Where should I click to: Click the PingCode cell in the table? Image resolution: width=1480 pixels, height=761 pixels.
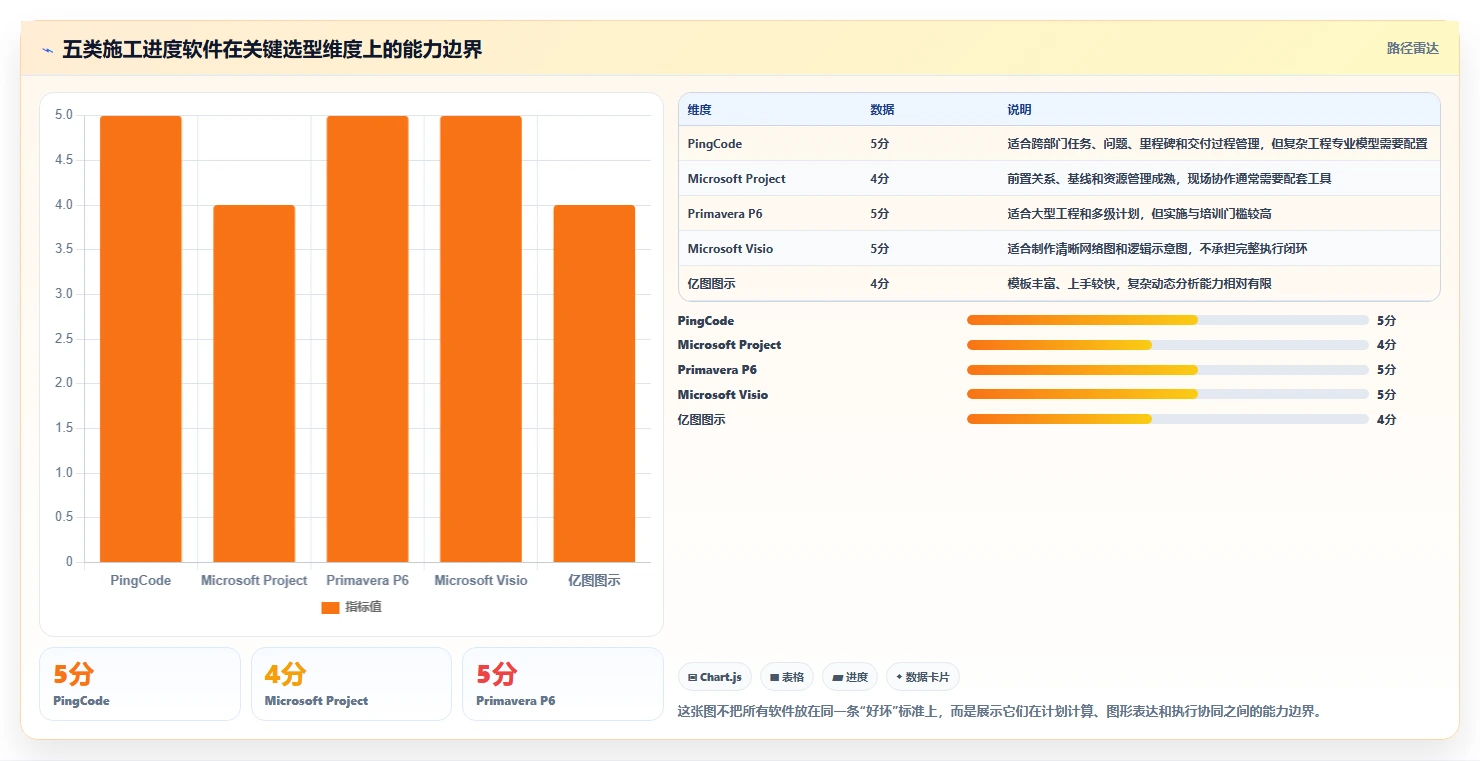point(715,144)
